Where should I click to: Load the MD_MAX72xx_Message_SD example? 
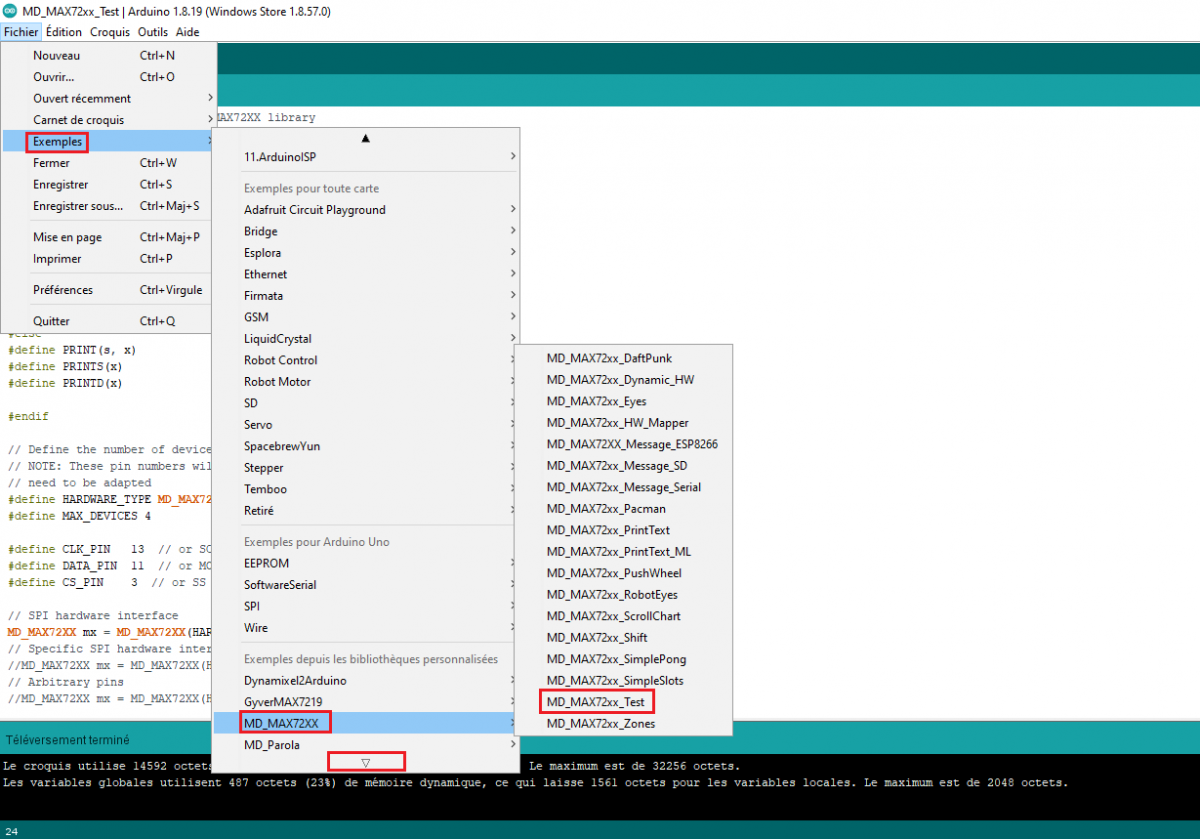pos(624,466)
